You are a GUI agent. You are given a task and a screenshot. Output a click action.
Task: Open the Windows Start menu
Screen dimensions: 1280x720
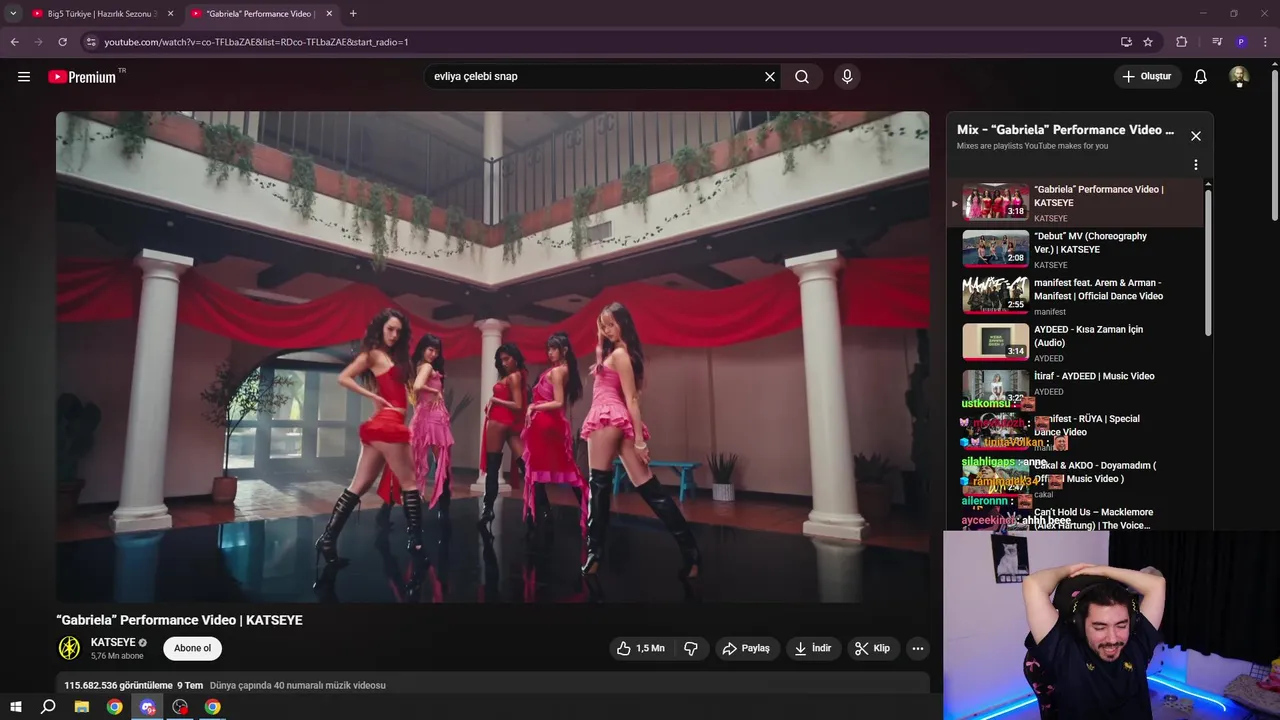point(16,707)
